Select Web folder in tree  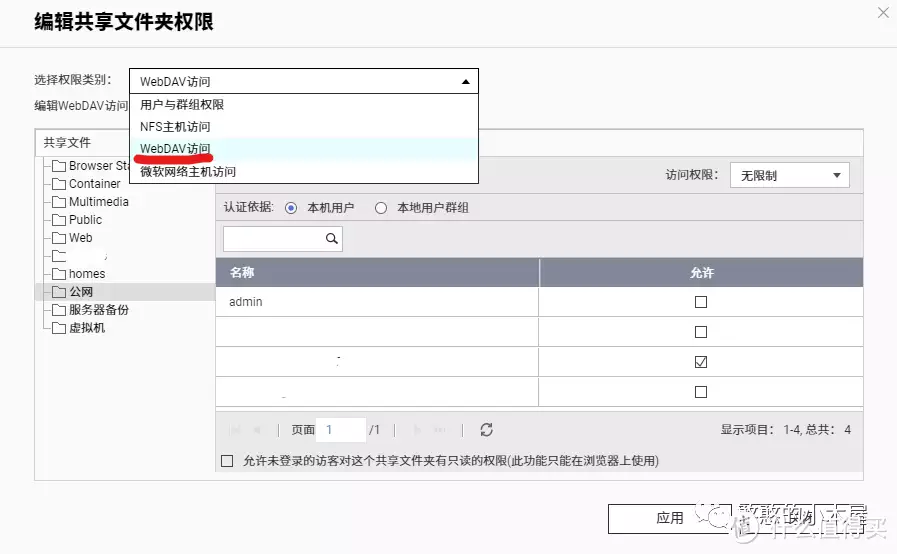click(x=81, y=238)
